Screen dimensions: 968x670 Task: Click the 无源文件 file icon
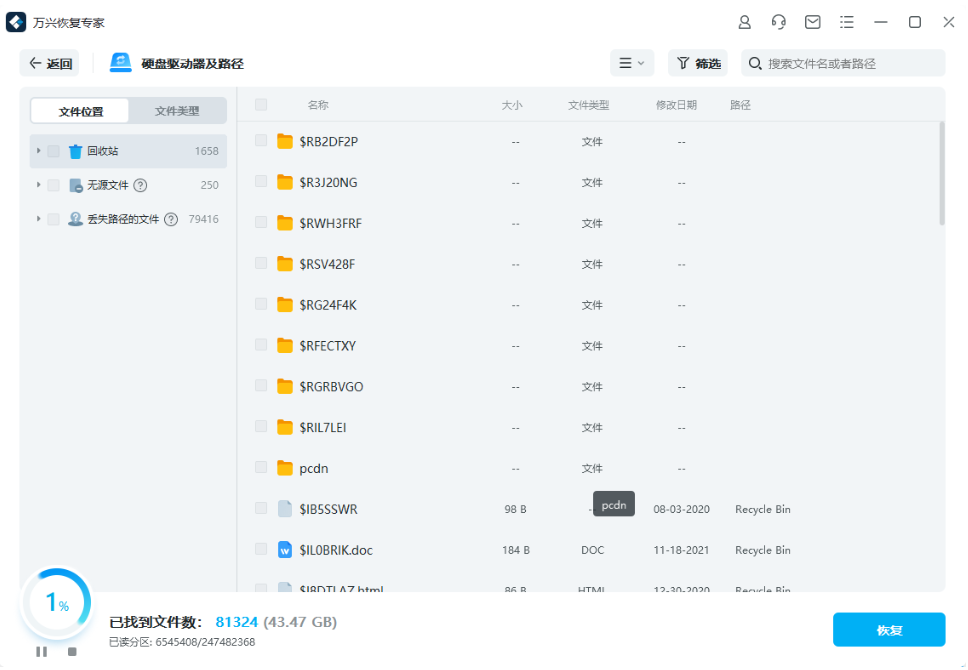[75, 185]
